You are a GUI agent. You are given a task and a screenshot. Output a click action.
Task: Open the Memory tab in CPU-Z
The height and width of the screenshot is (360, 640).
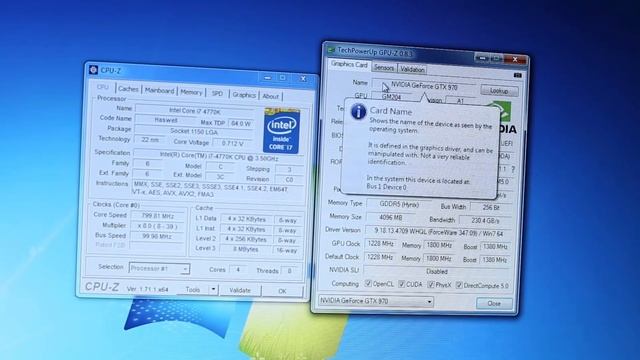click(191, 92)
